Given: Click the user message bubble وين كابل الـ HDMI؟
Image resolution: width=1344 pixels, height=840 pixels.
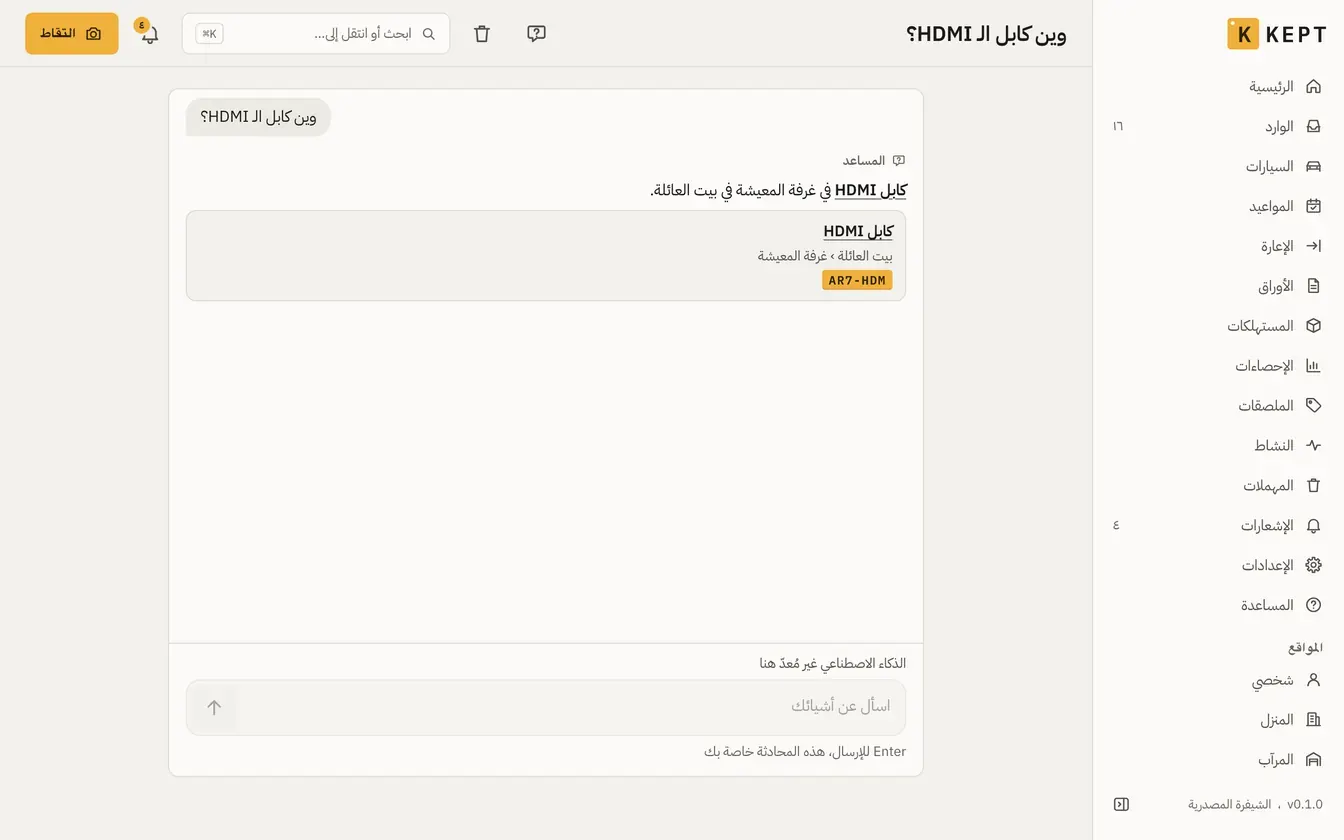Looking at the screenshot, I should (258, 118).
